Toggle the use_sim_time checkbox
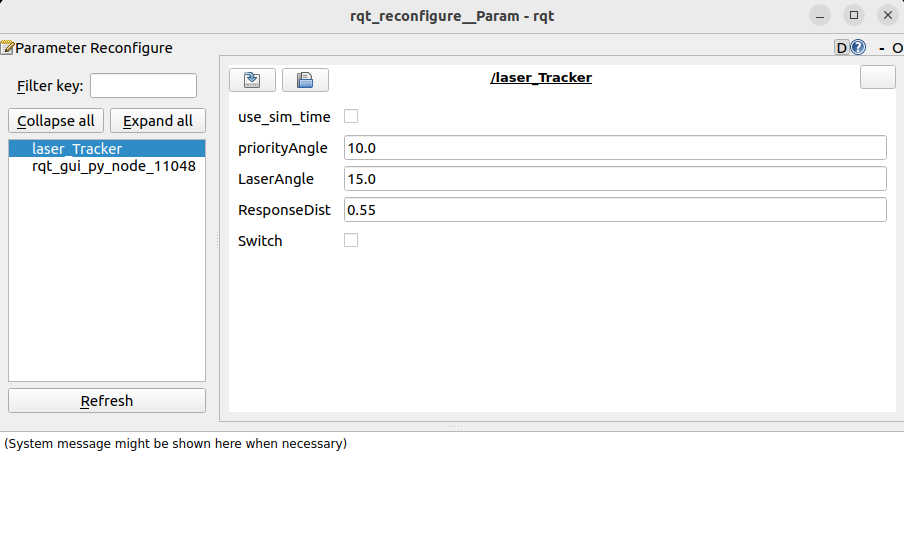 pos(351,116)
